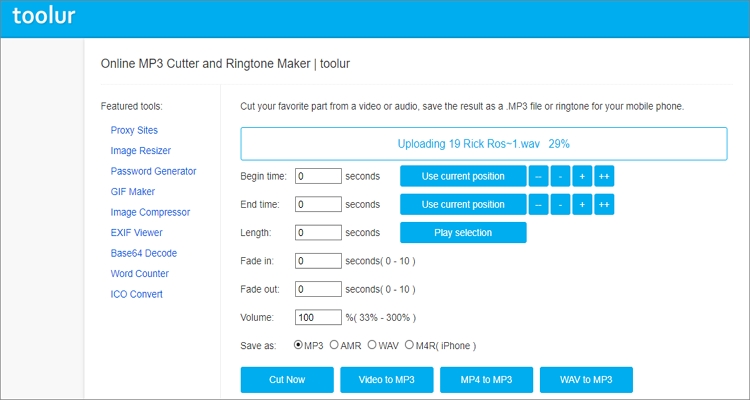Click the MP4 to MP3 button
Image resolution: width=750 pixels, height=400 pixels.
click(486, 380)
